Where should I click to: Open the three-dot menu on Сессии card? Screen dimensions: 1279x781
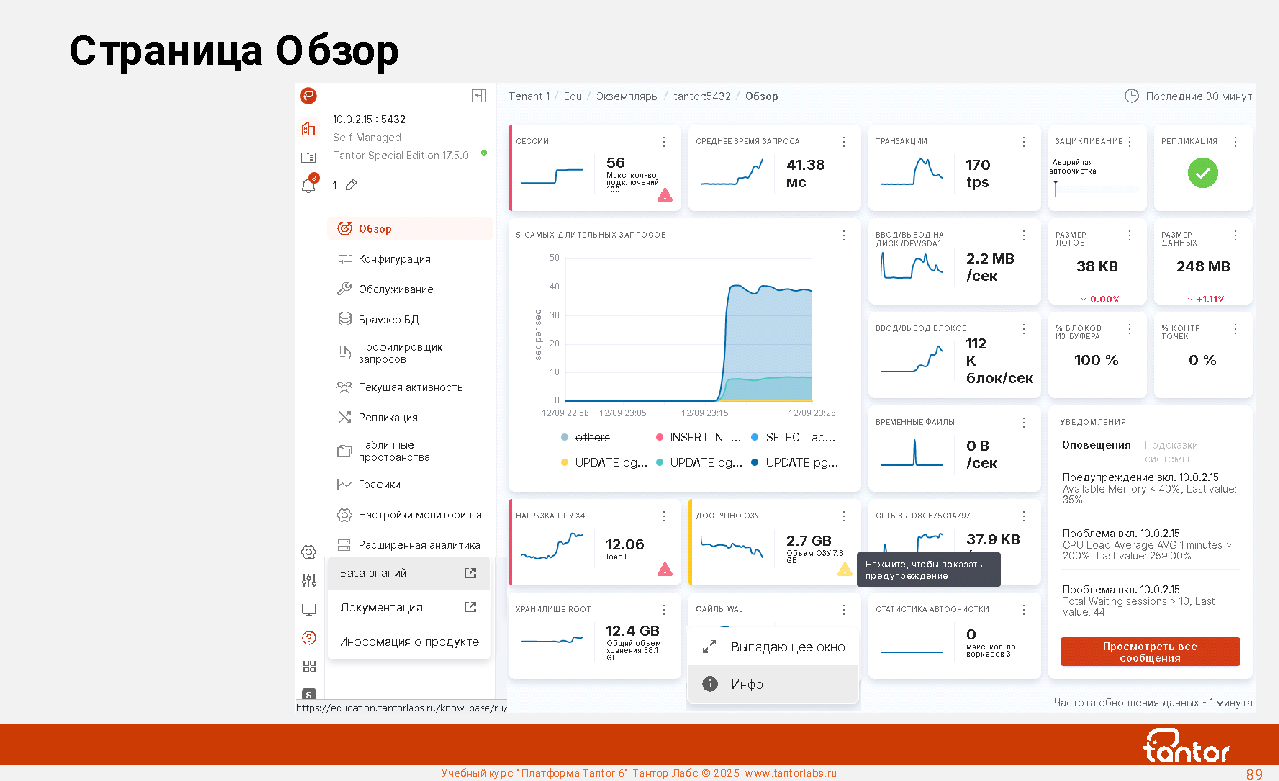(x=664, y=142)
